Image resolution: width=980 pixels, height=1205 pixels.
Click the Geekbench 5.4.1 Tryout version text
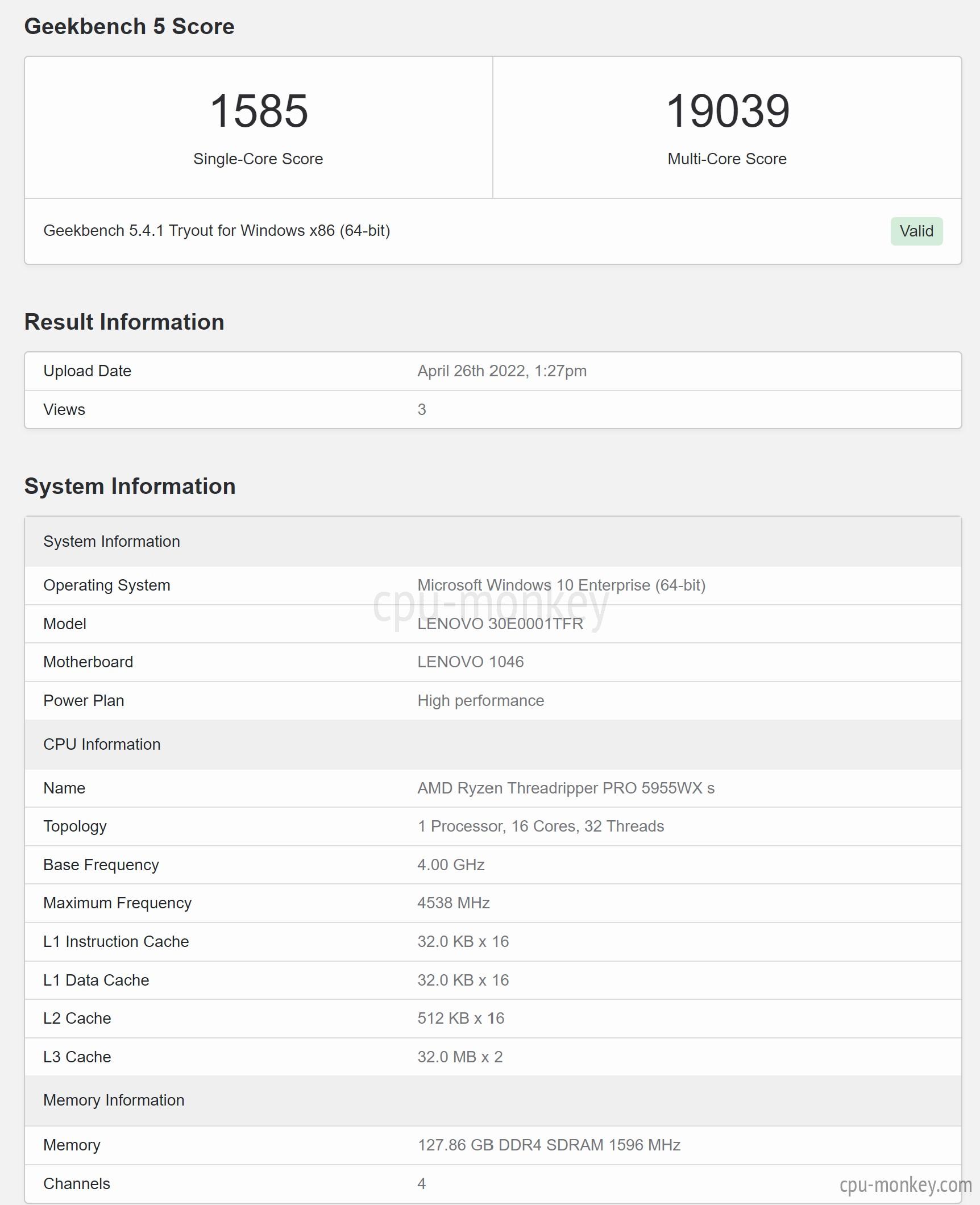click(217, 231)
